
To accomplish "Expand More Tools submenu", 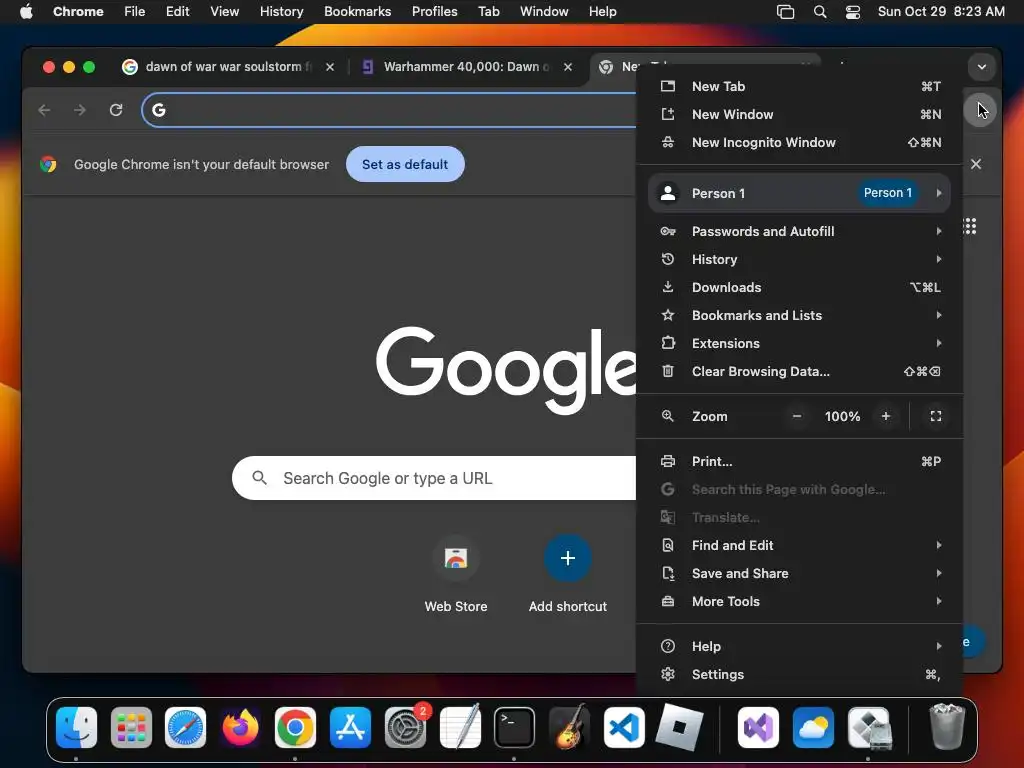I will point(799,601).
